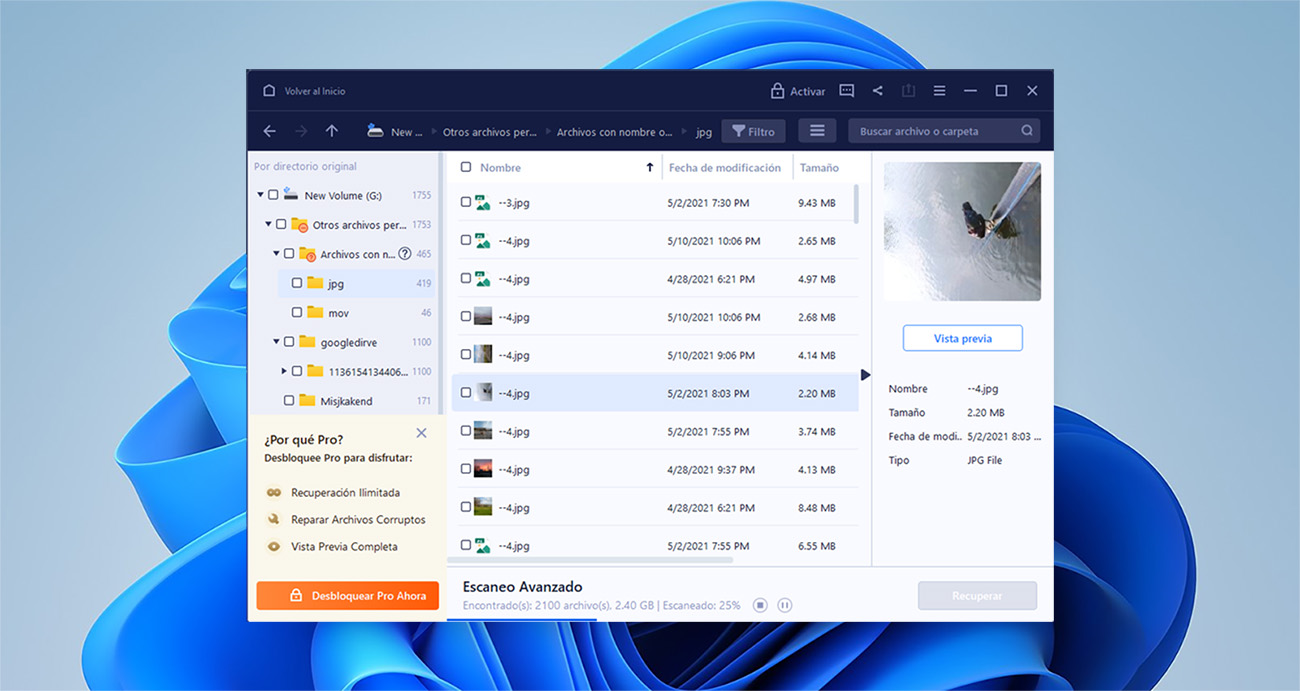
Task: Pause the Escaneo Avanzado with the pause icon
Action: (x=785, y=605)
